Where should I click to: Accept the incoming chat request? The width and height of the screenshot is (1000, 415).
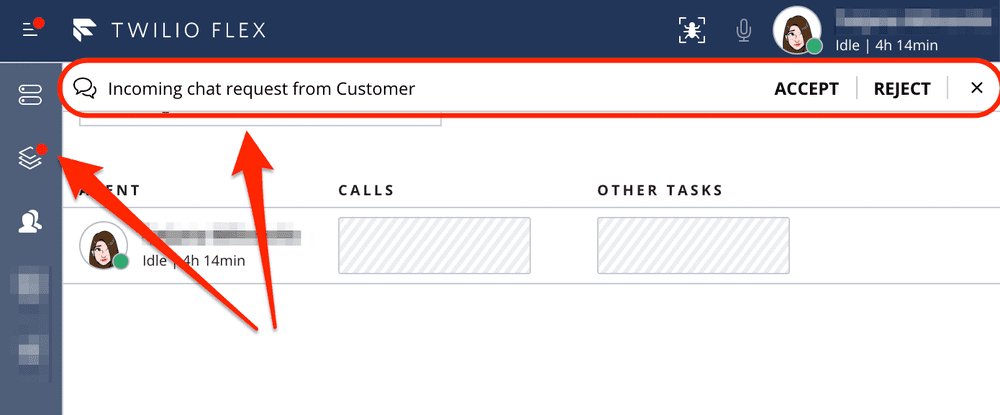tap(806, 88)
